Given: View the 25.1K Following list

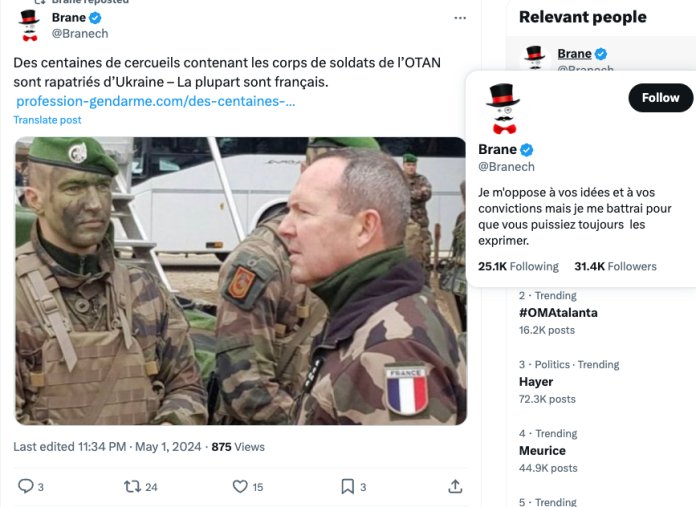Looking at the screenshot, I should click(518, 266).
